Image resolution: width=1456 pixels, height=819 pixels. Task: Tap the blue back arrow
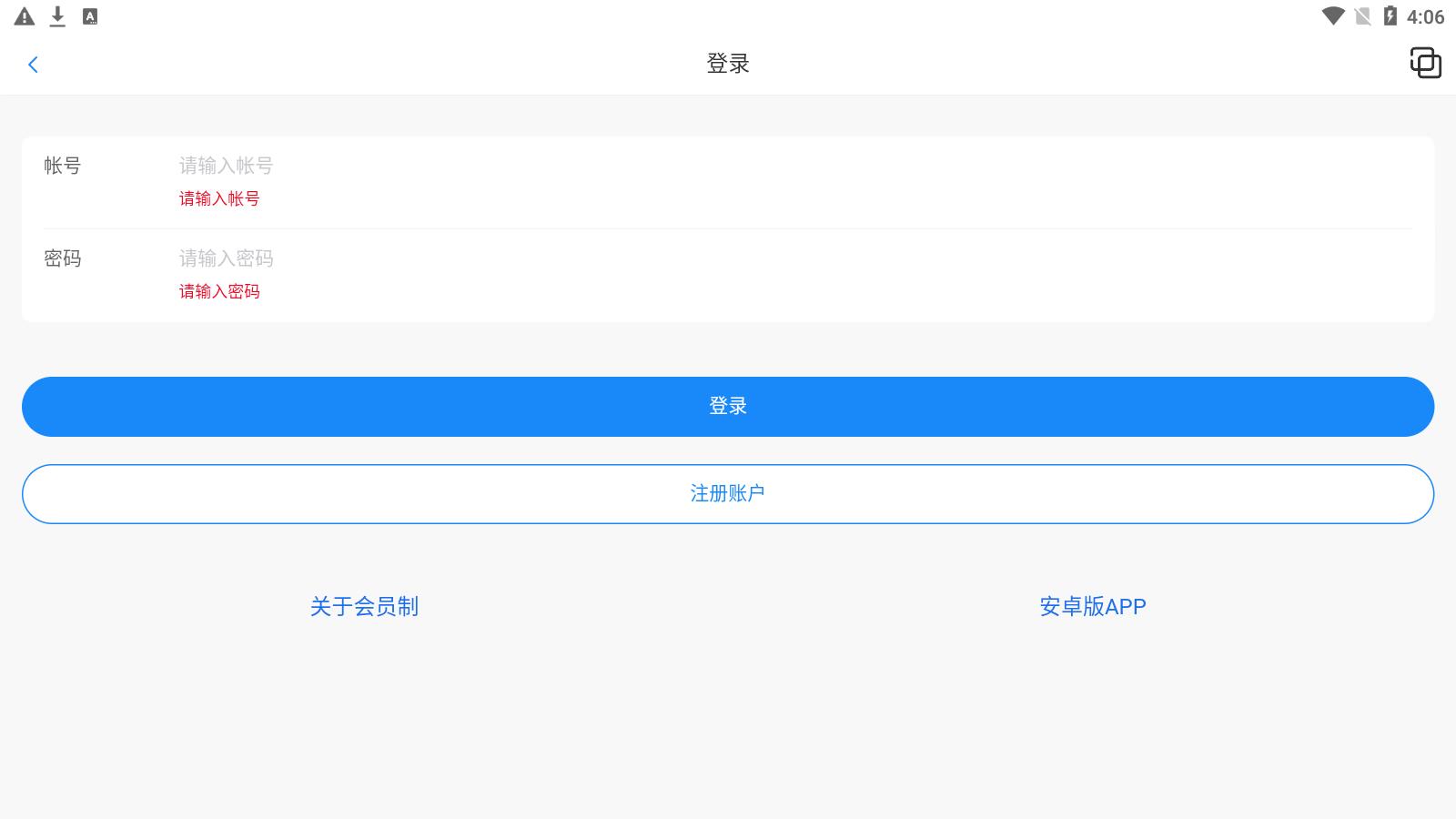[x=34, y=65]
